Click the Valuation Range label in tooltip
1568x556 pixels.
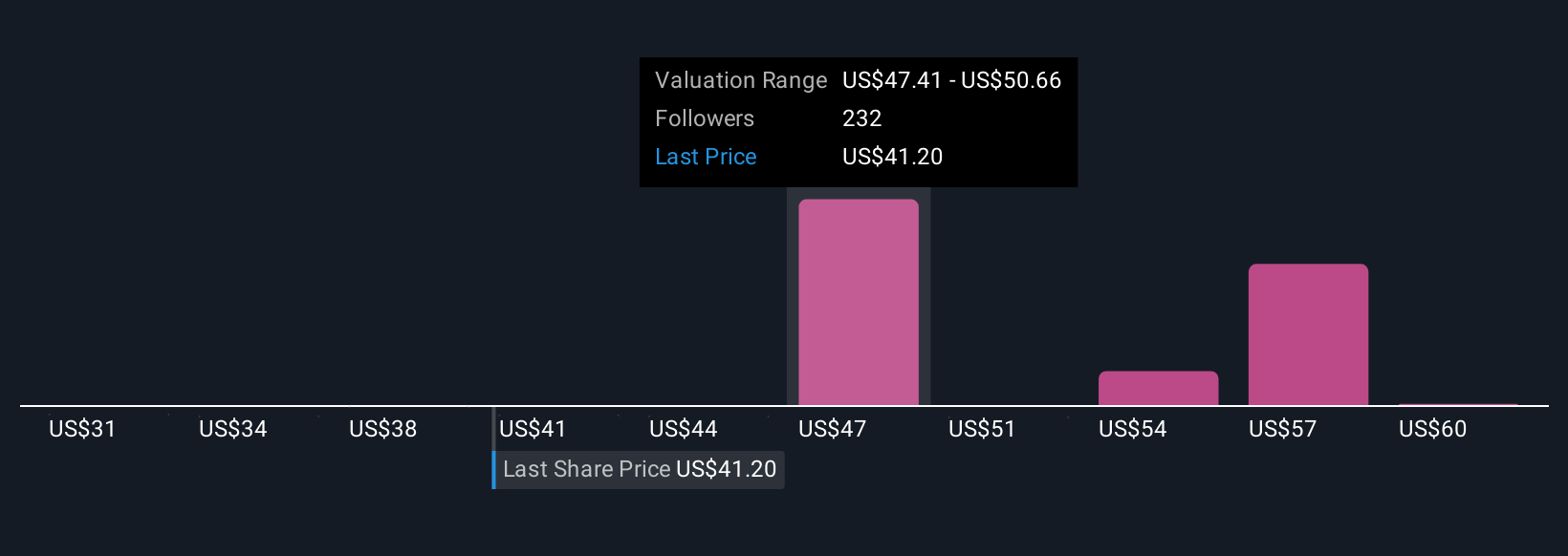pyautogui.click(x=740, y=80)
